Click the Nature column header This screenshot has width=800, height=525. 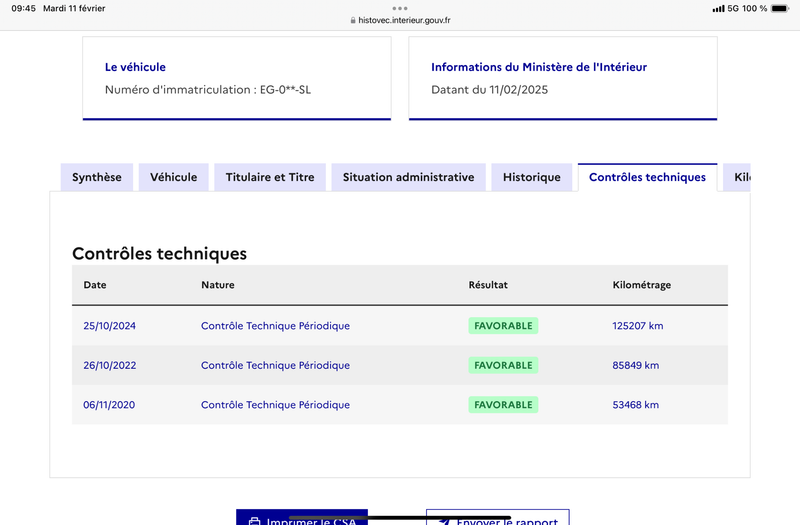tap(218, 285)
